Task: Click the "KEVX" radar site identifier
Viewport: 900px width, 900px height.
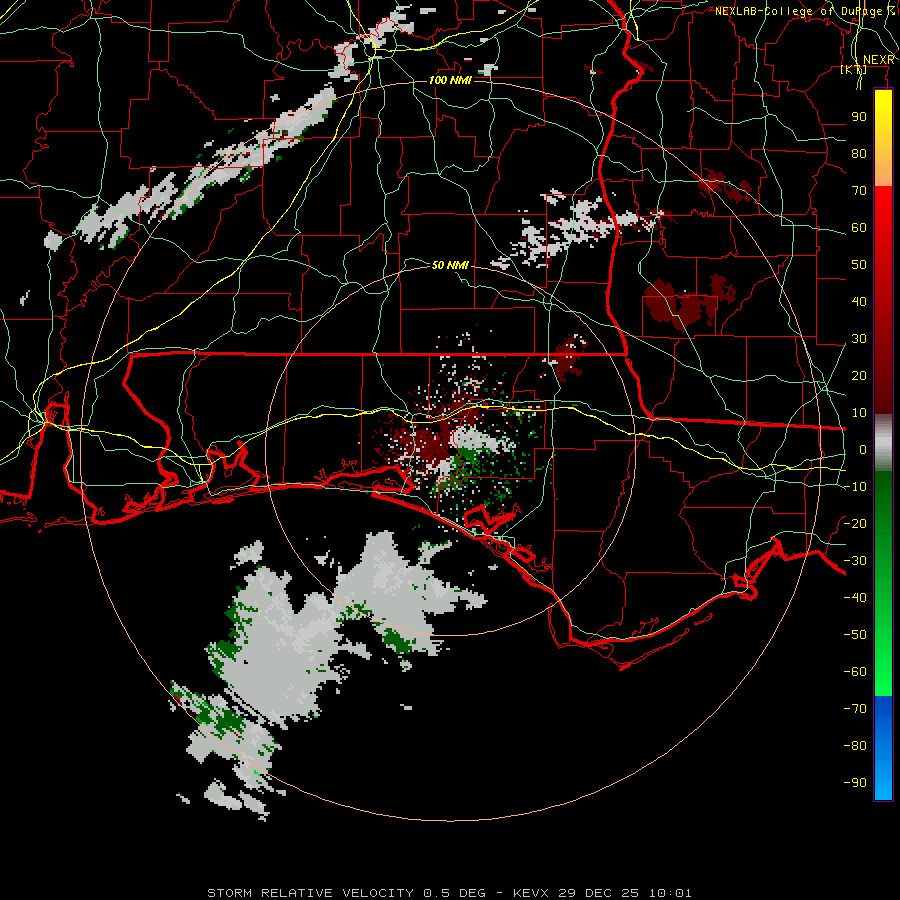Action: pos(531,893)
